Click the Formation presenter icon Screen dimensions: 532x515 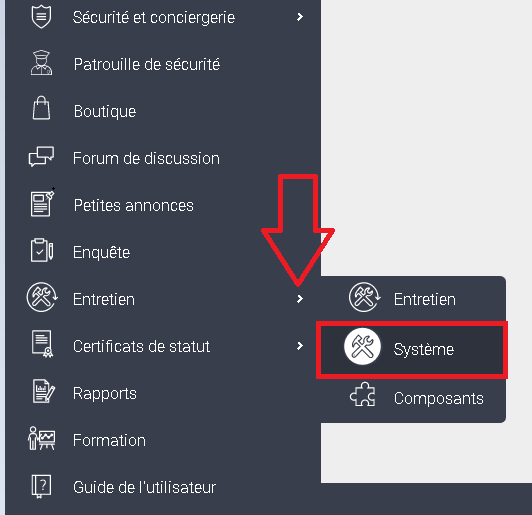(41, 439)
